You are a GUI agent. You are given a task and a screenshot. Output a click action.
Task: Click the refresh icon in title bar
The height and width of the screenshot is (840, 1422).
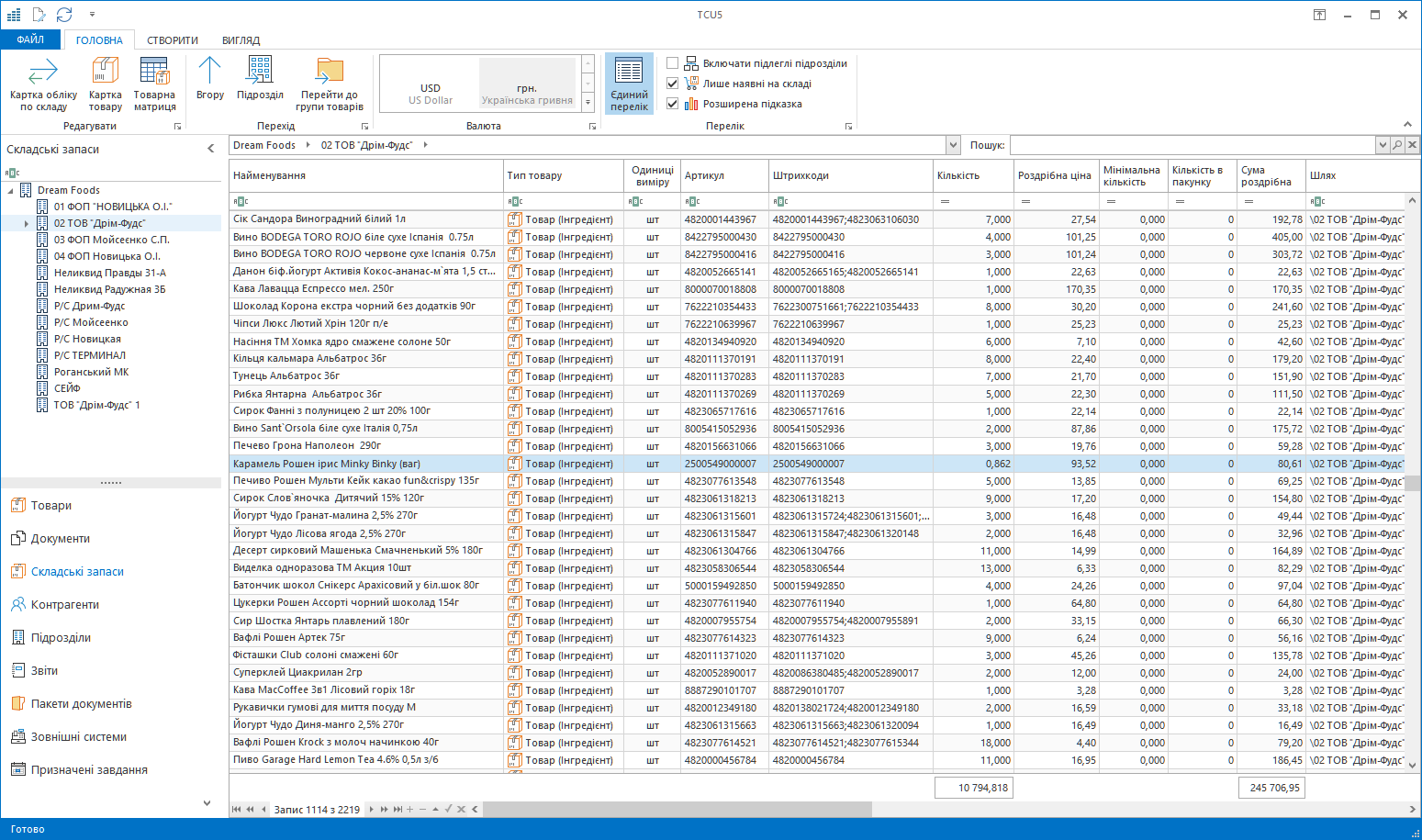point(64,15)
